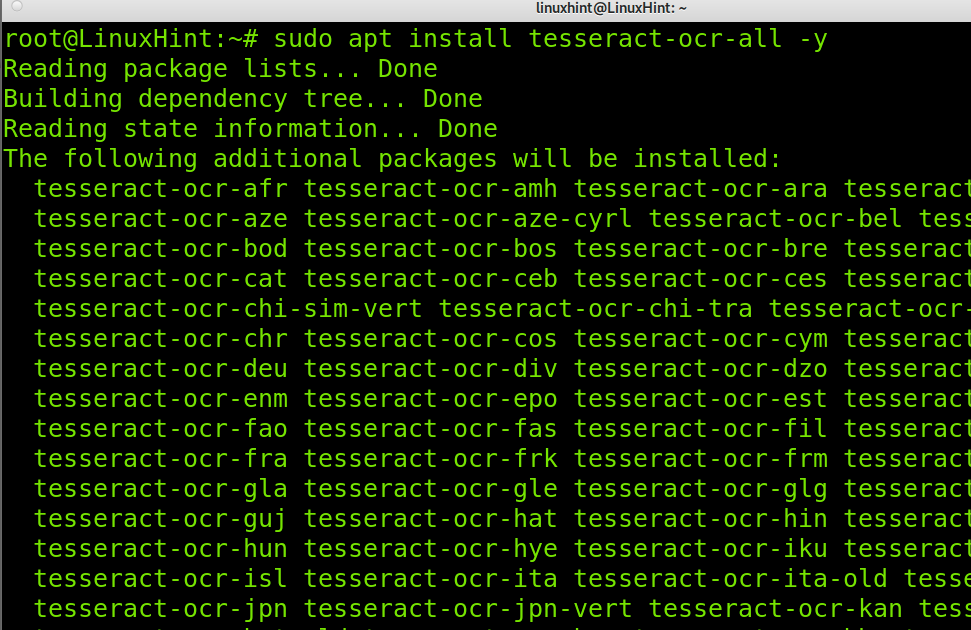Click the tesseract-ocr-chi-sim-vert package name
This screenshot has width=971, height=630.
[228, 308]
